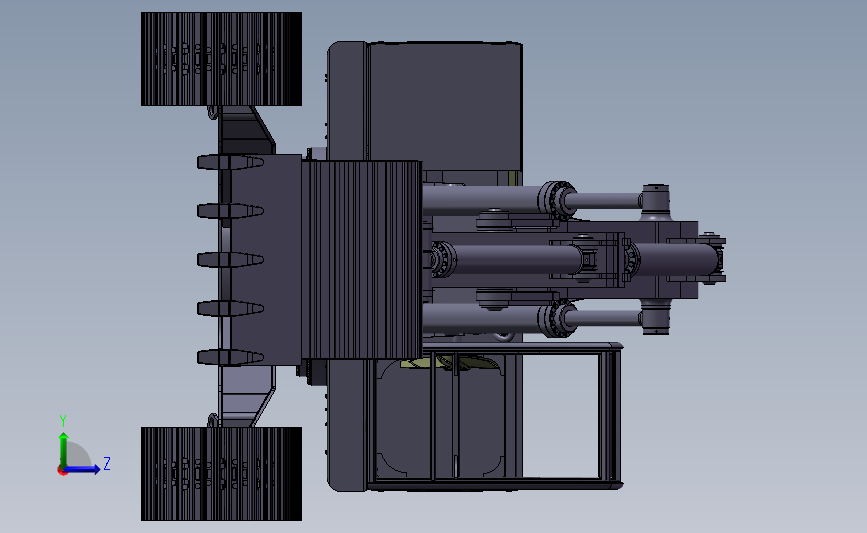Select the upper crawler track
This screenshot has height=533, width=867.
coord(221,59)
